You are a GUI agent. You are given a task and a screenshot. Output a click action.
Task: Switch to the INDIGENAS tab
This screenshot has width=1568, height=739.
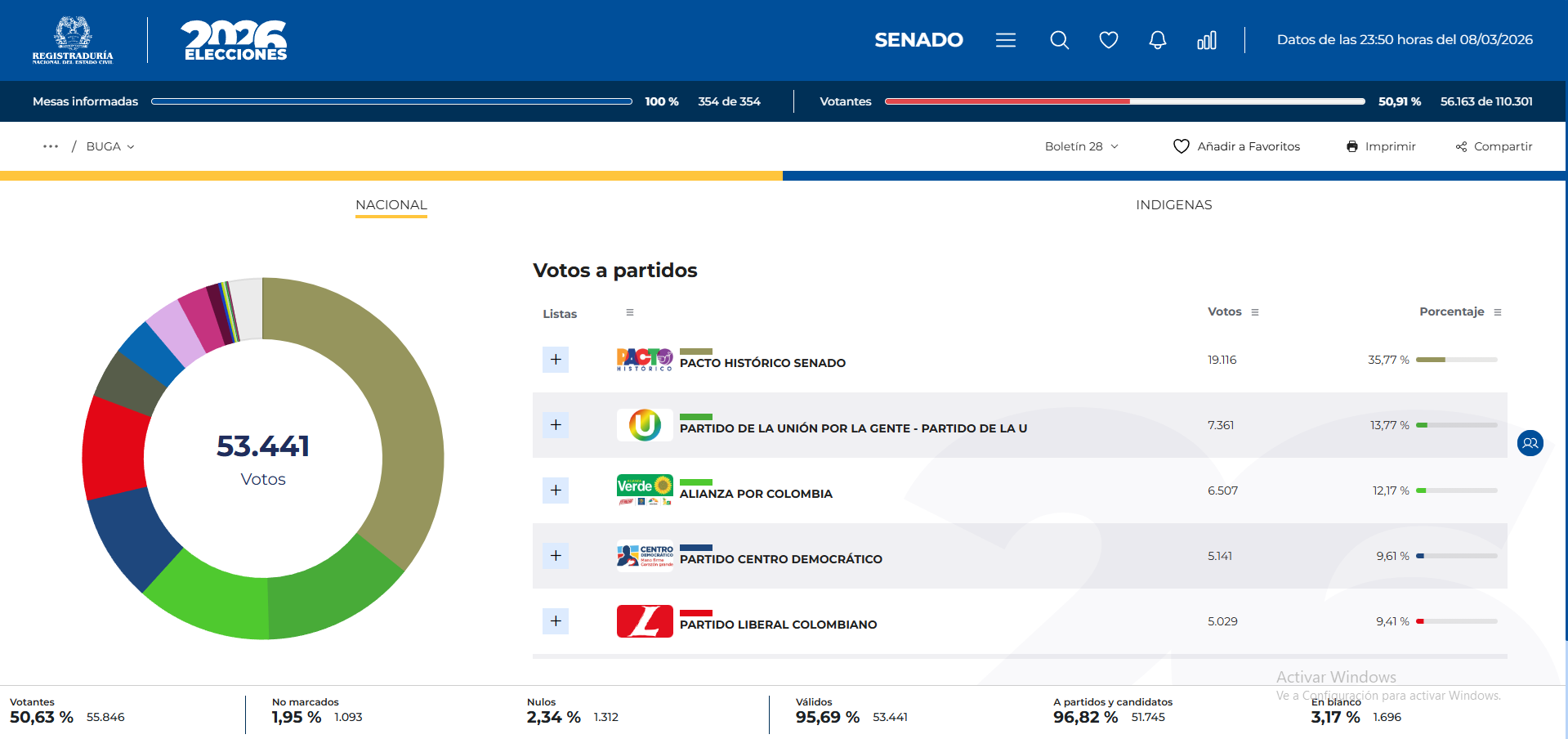click(x=1173, y=205)
